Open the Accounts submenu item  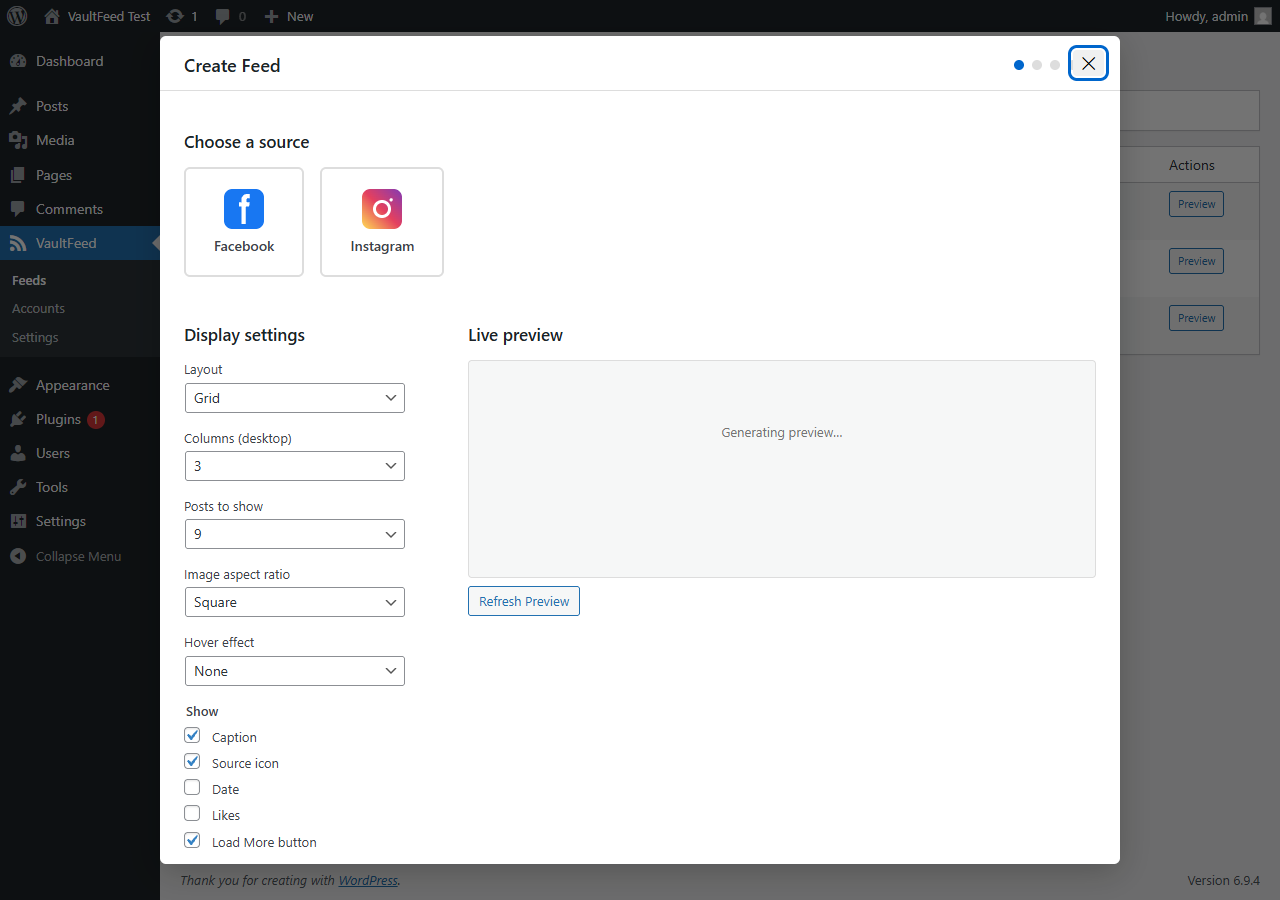[38, 309]
